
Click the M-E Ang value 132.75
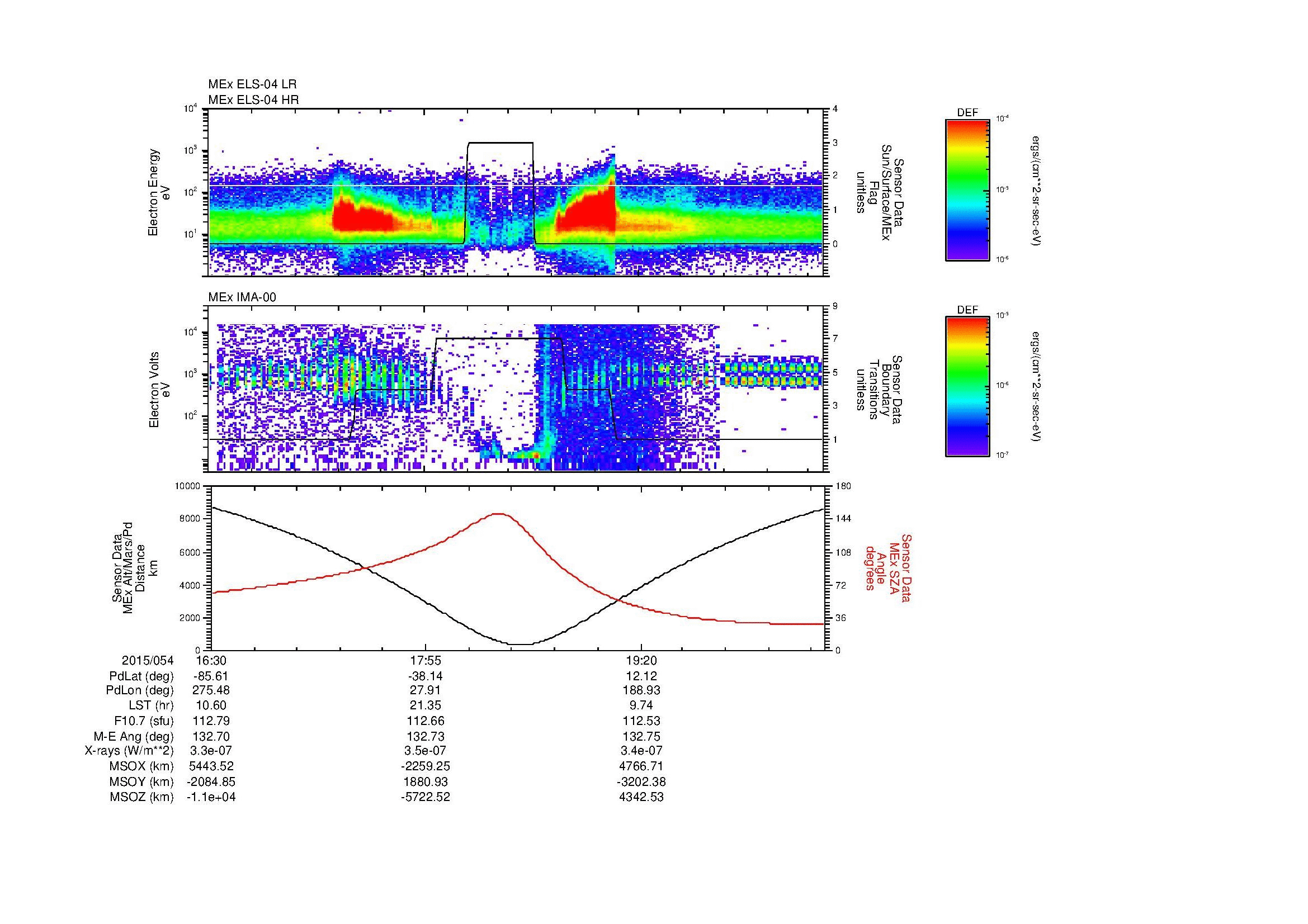[641, 736]
